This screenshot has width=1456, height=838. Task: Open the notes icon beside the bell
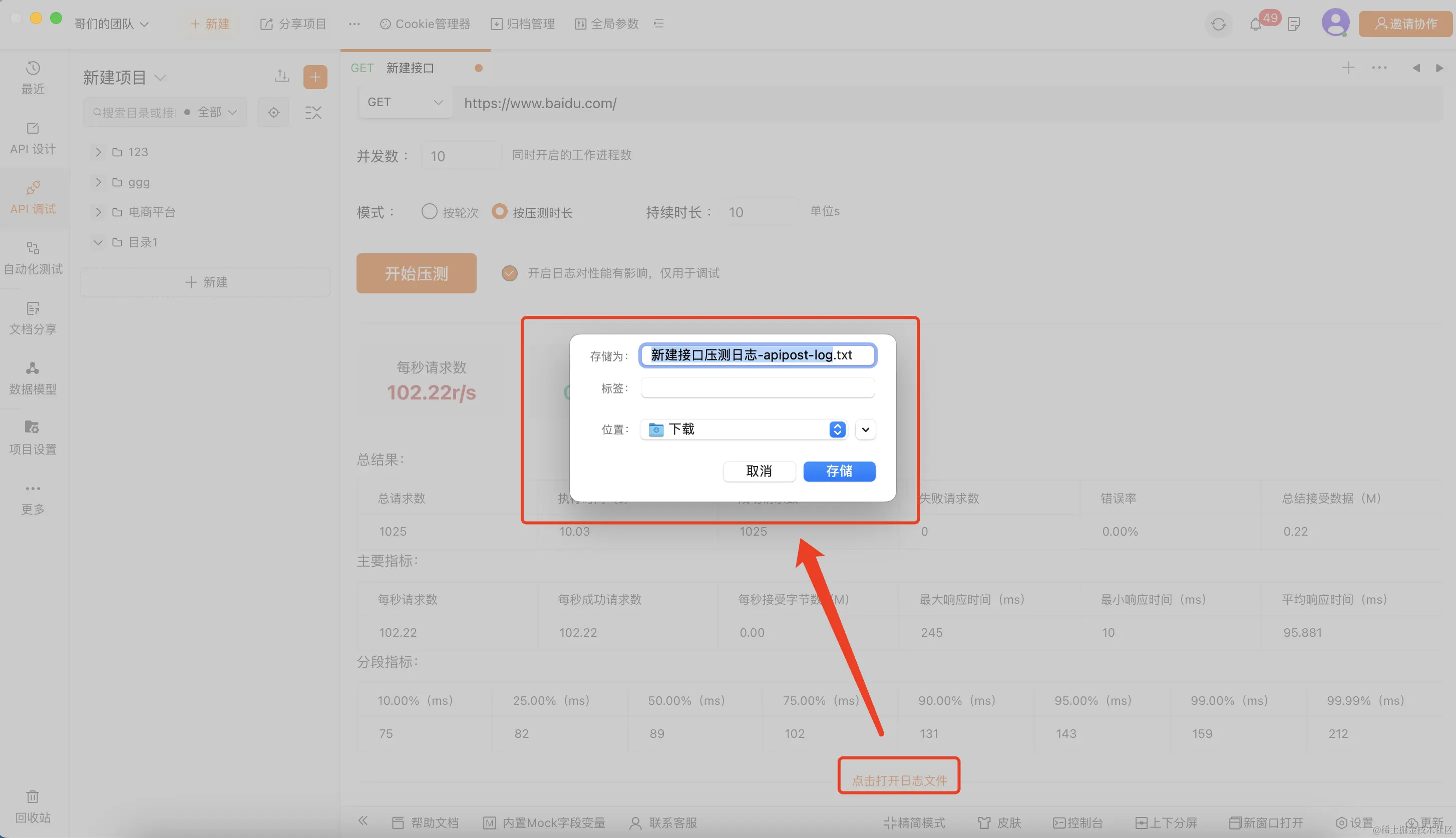1294,24
